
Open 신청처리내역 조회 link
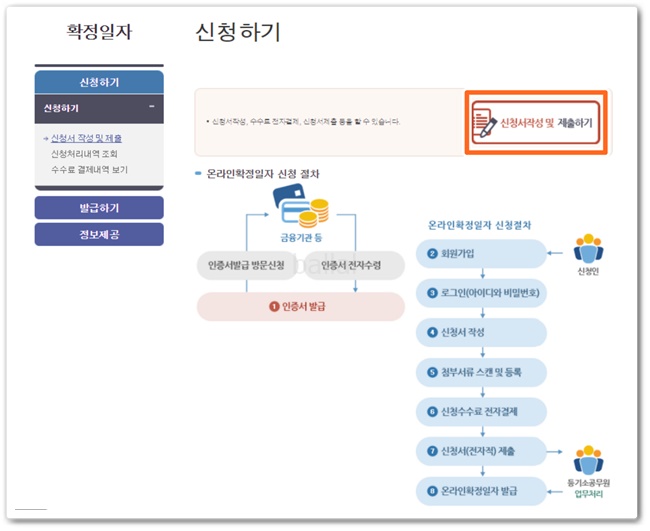click(x=84, y=154)
